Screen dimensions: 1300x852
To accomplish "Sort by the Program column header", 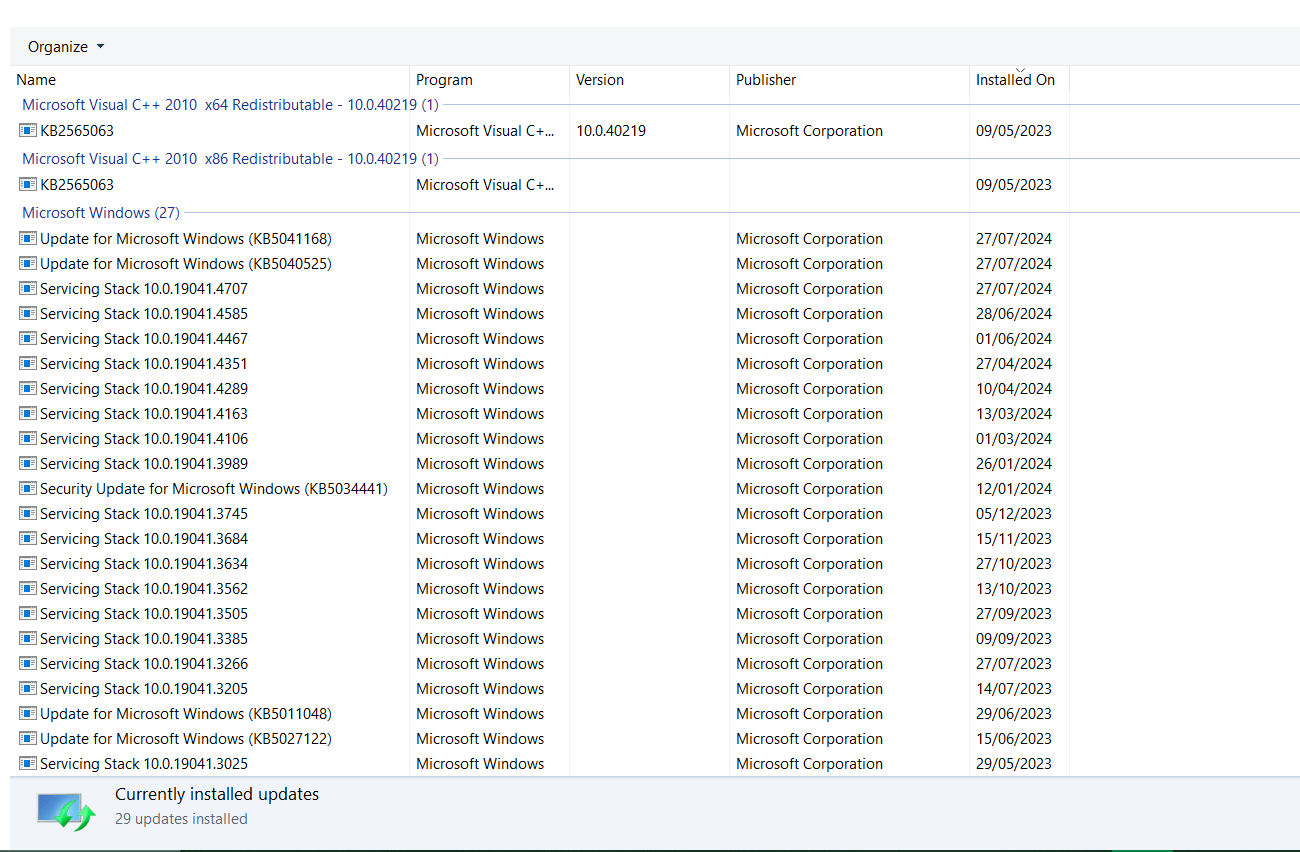I will pos(489,80).
